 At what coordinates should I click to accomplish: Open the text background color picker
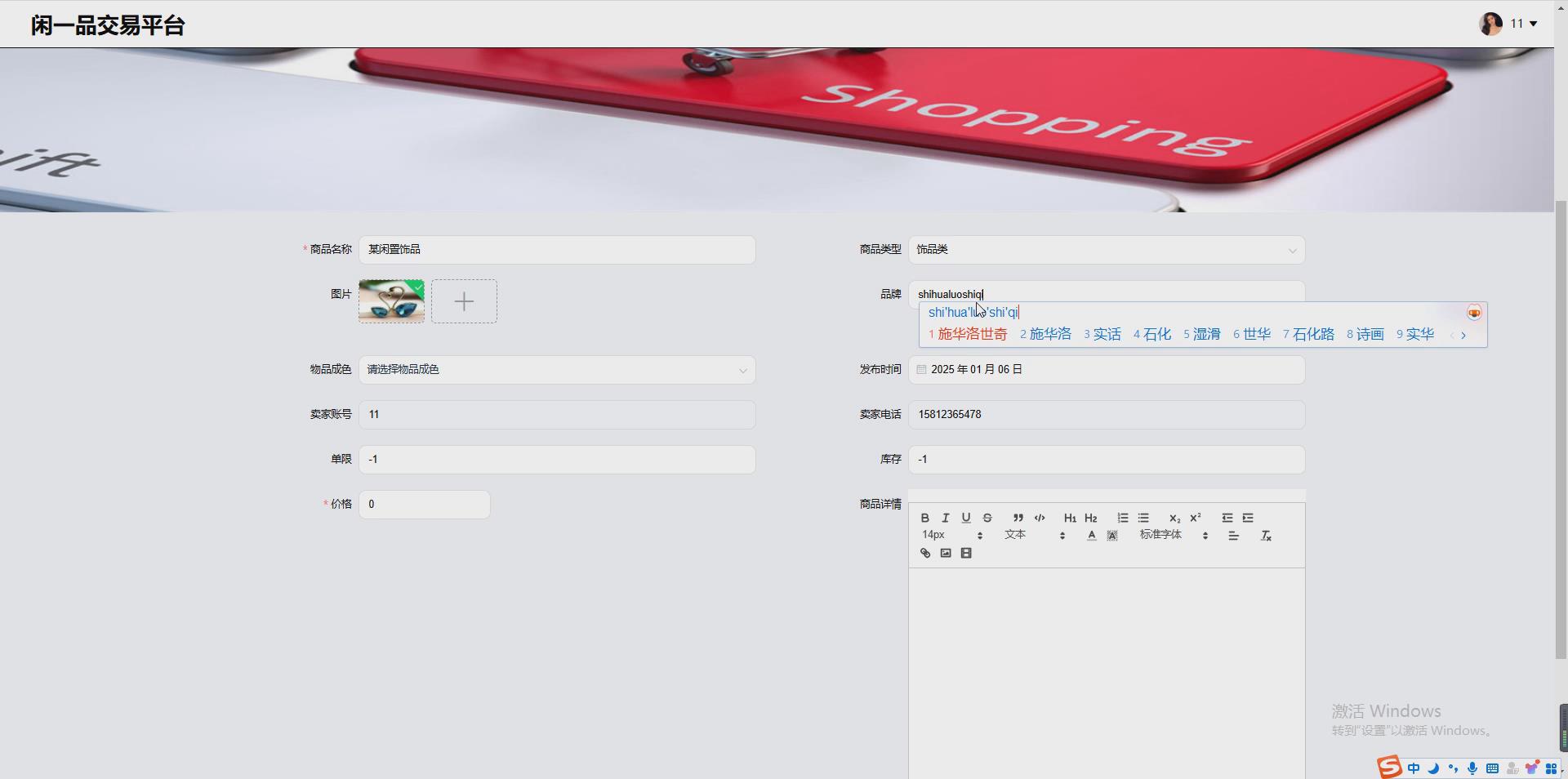(1112, 536)
